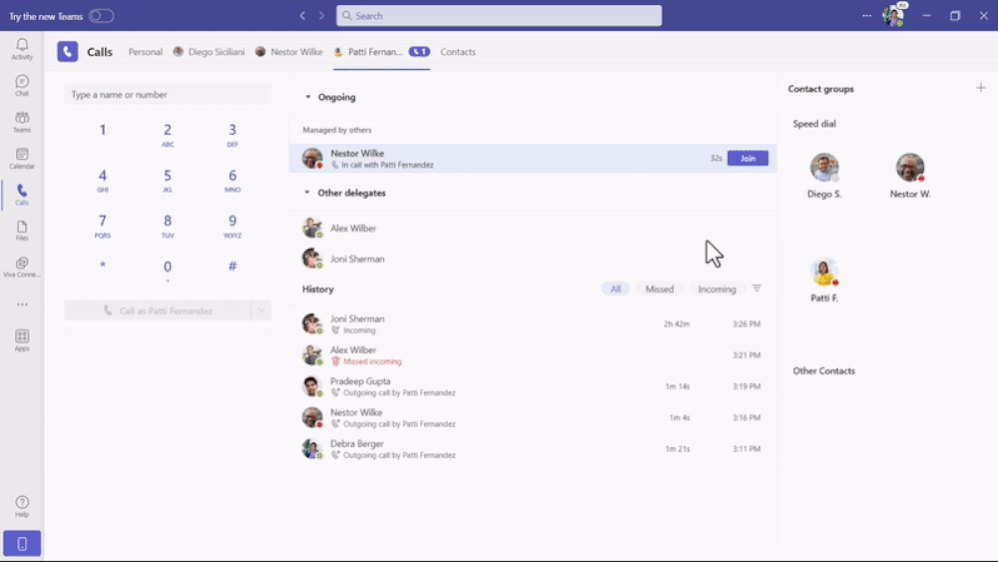Add a new contact group with plus icon
This screenshot has width=998, height=562.
[x=980, y=88]
